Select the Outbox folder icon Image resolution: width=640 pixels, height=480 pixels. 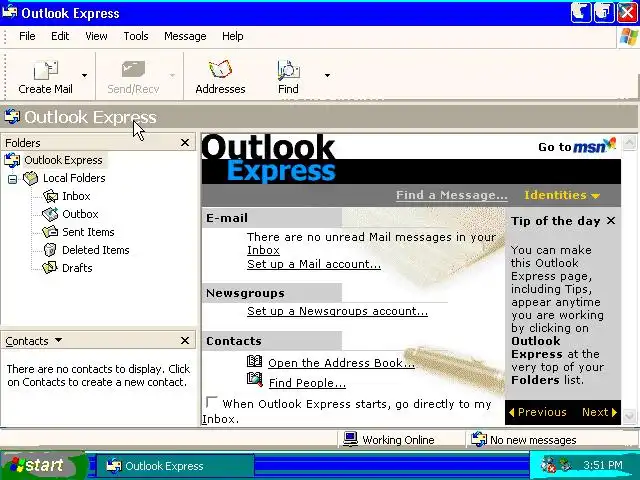pos(51,214)
